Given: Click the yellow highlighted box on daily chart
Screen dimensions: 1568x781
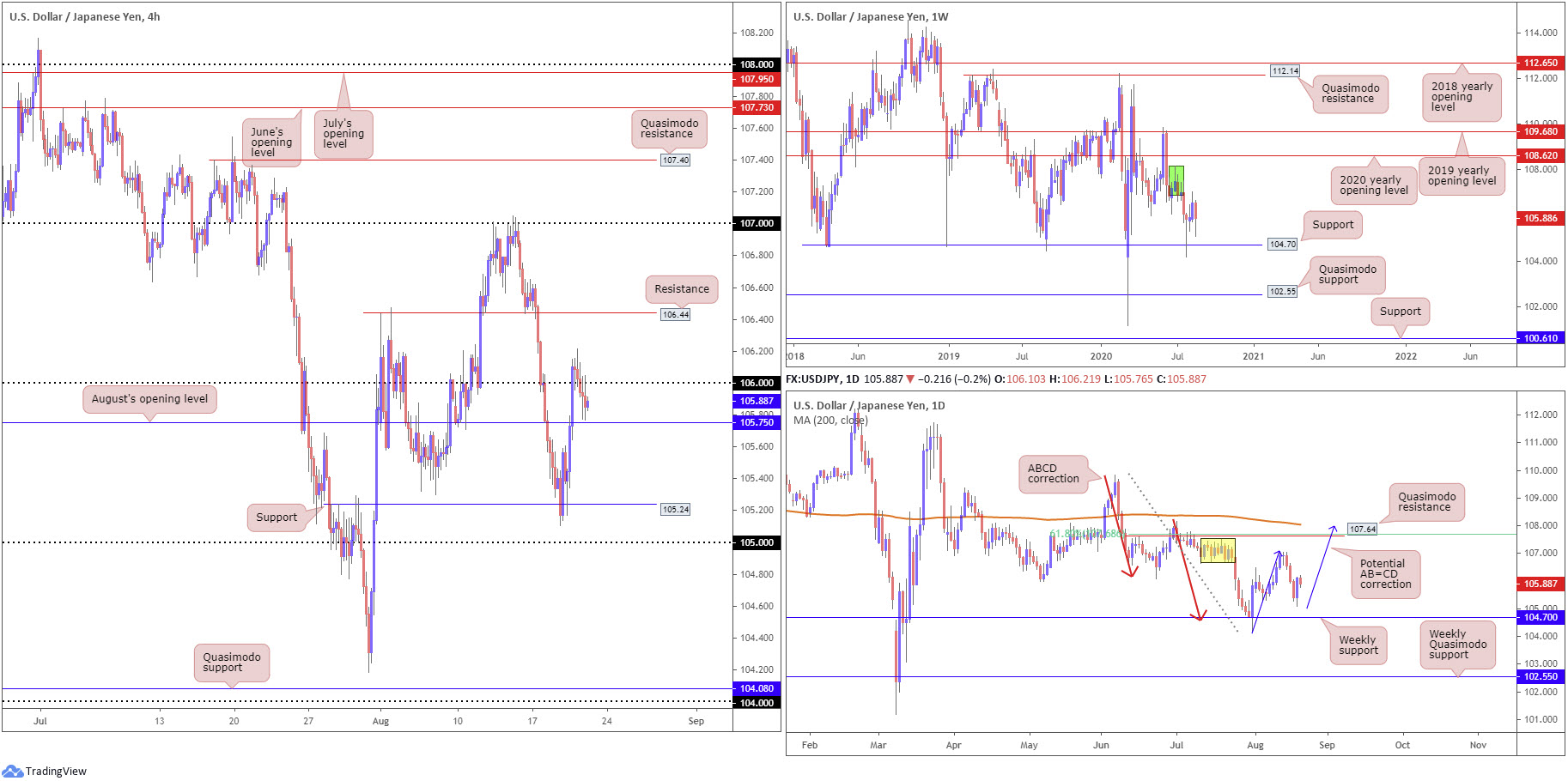Looking at the screenshot, I should pyautogui.click(x=1218, y=550).
